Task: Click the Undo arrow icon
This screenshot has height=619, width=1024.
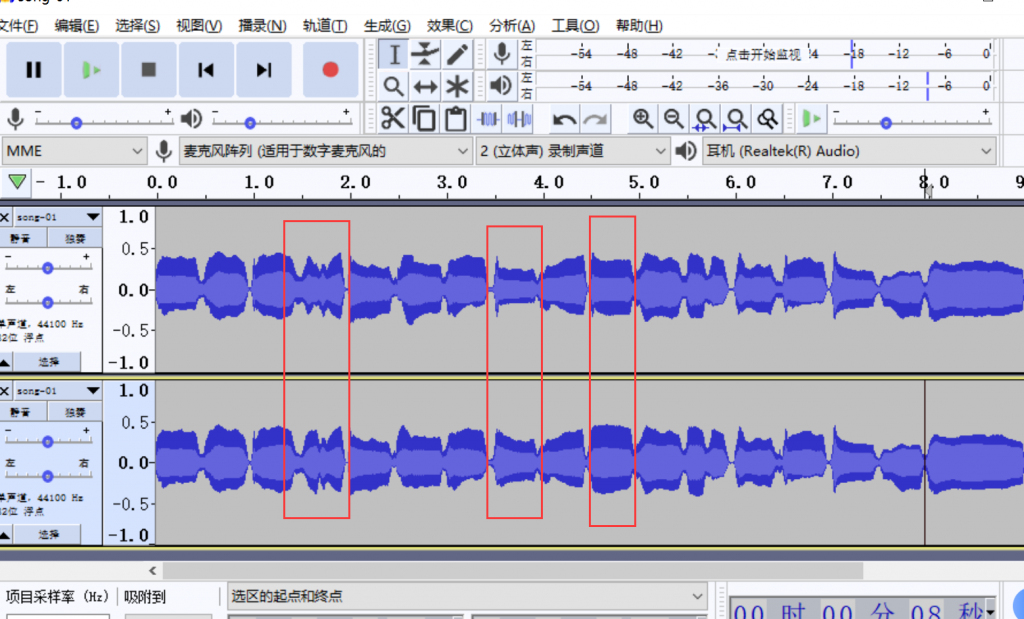Action: pos(564,119)
